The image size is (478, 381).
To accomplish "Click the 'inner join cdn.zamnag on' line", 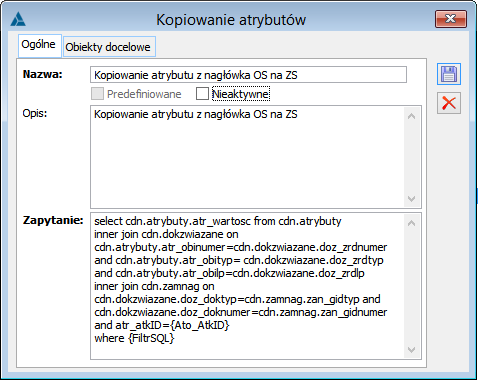I will pyautogui.click(x=154, y=286).
